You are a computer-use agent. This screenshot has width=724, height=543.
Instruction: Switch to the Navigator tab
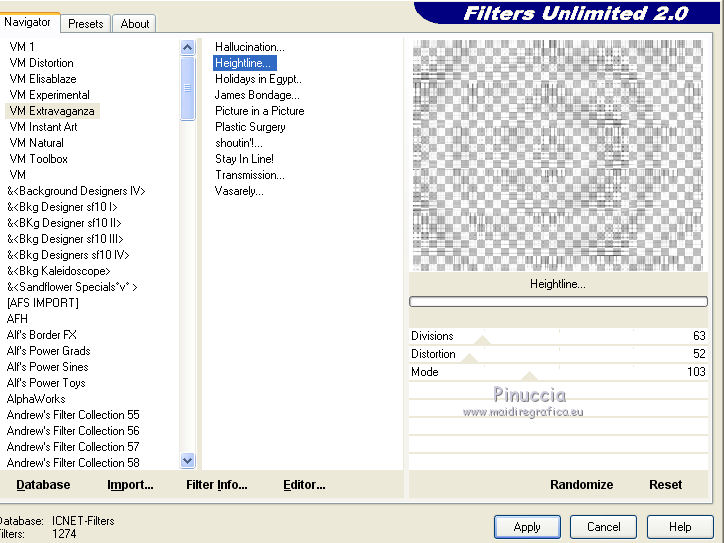tap(28, 22)
